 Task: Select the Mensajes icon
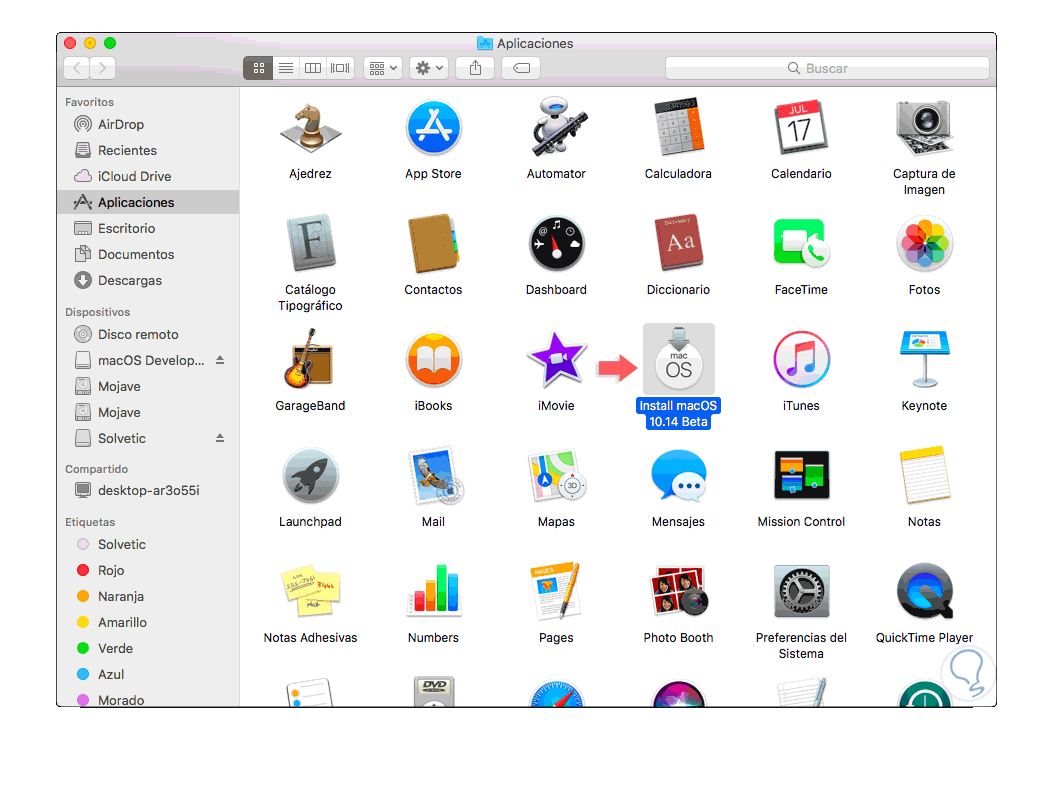click(x=678, y=475)
